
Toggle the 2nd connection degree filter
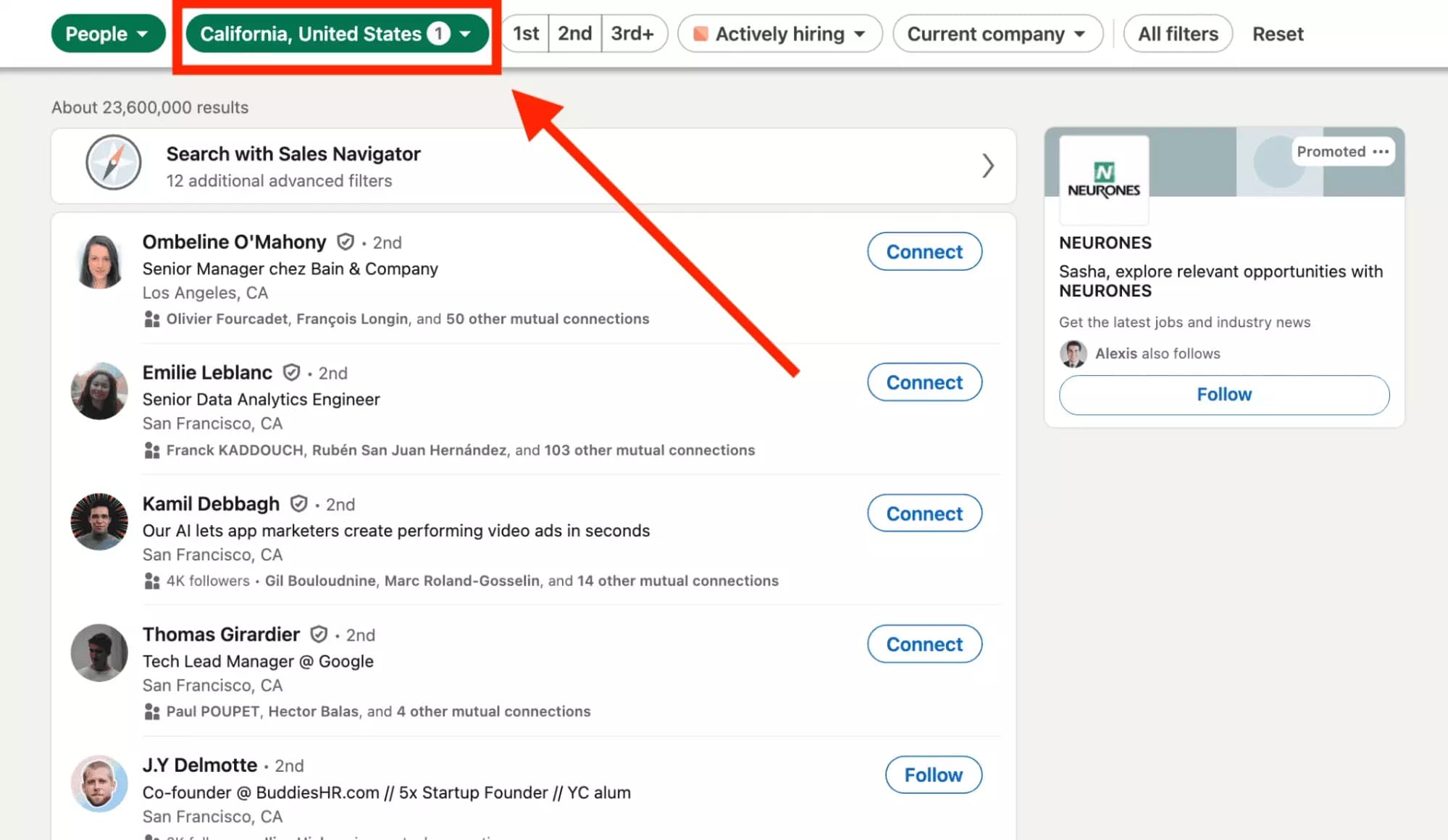(574, 33)
